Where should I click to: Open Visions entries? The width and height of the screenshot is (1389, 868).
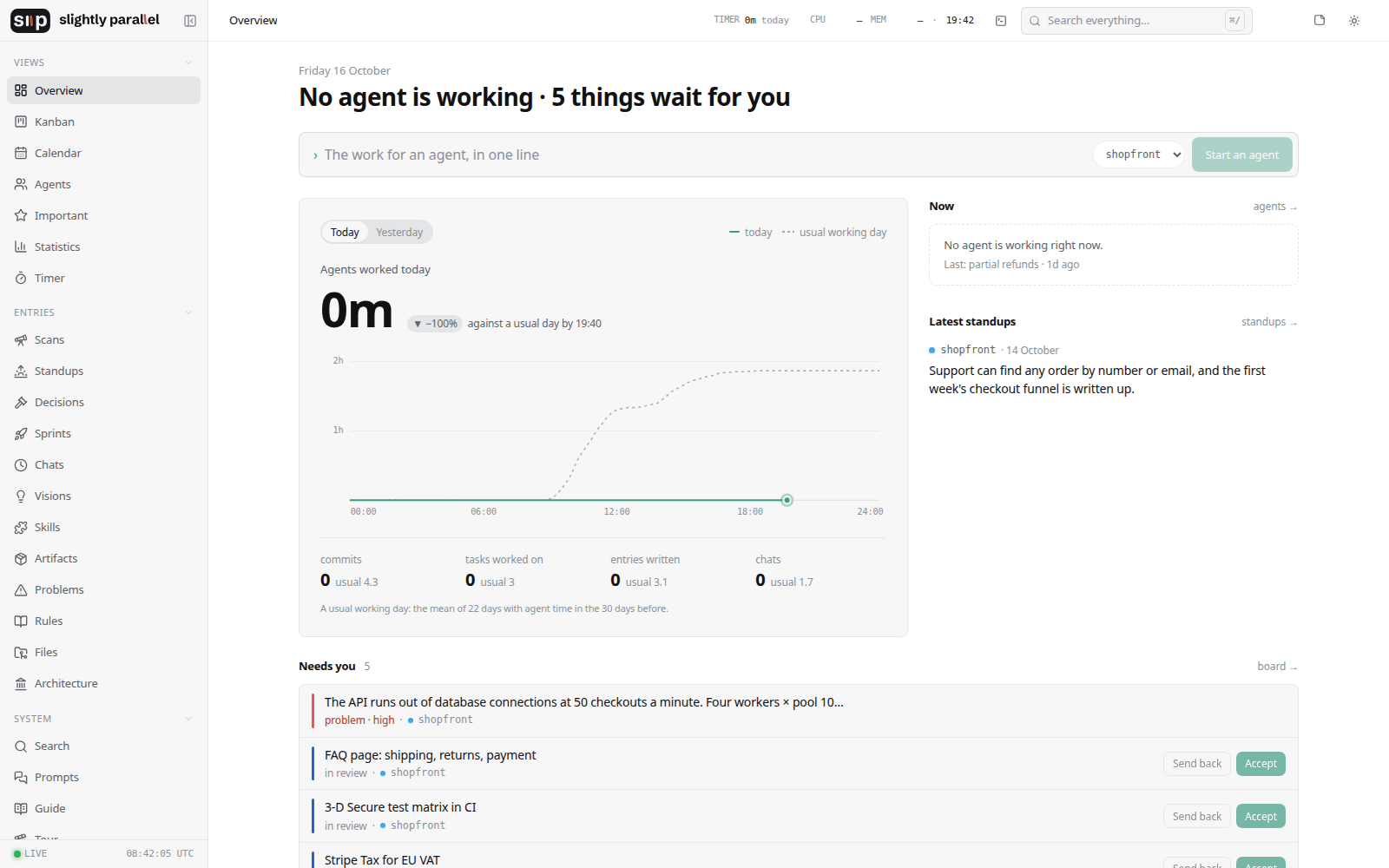[x=103, y=496]
